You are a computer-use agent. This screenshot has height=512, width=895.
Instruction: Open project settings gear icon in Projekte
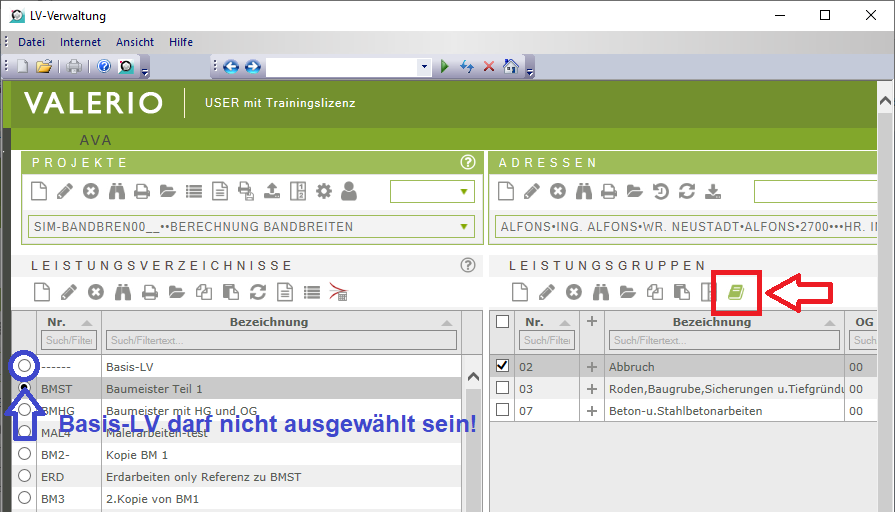tap(323, 191)
